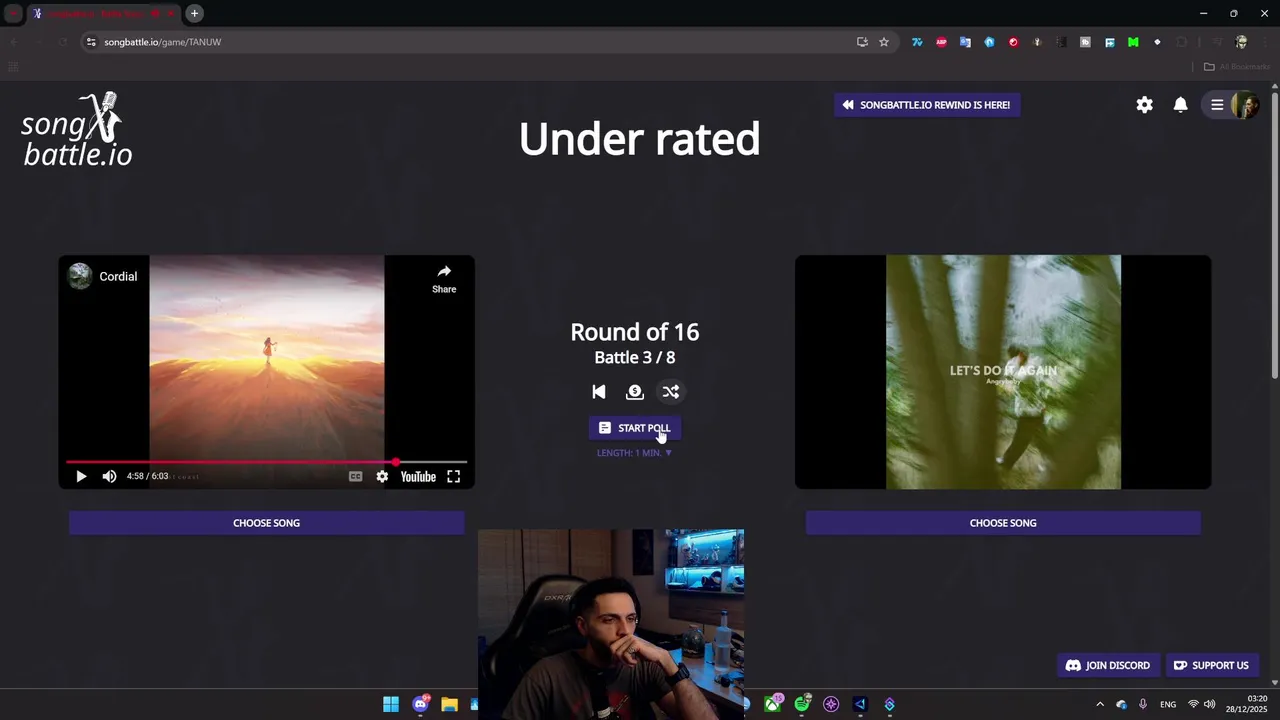The height and width of the screenshot is (720, 1280).
Task: Switch ENG input language
Action: 1168,705
